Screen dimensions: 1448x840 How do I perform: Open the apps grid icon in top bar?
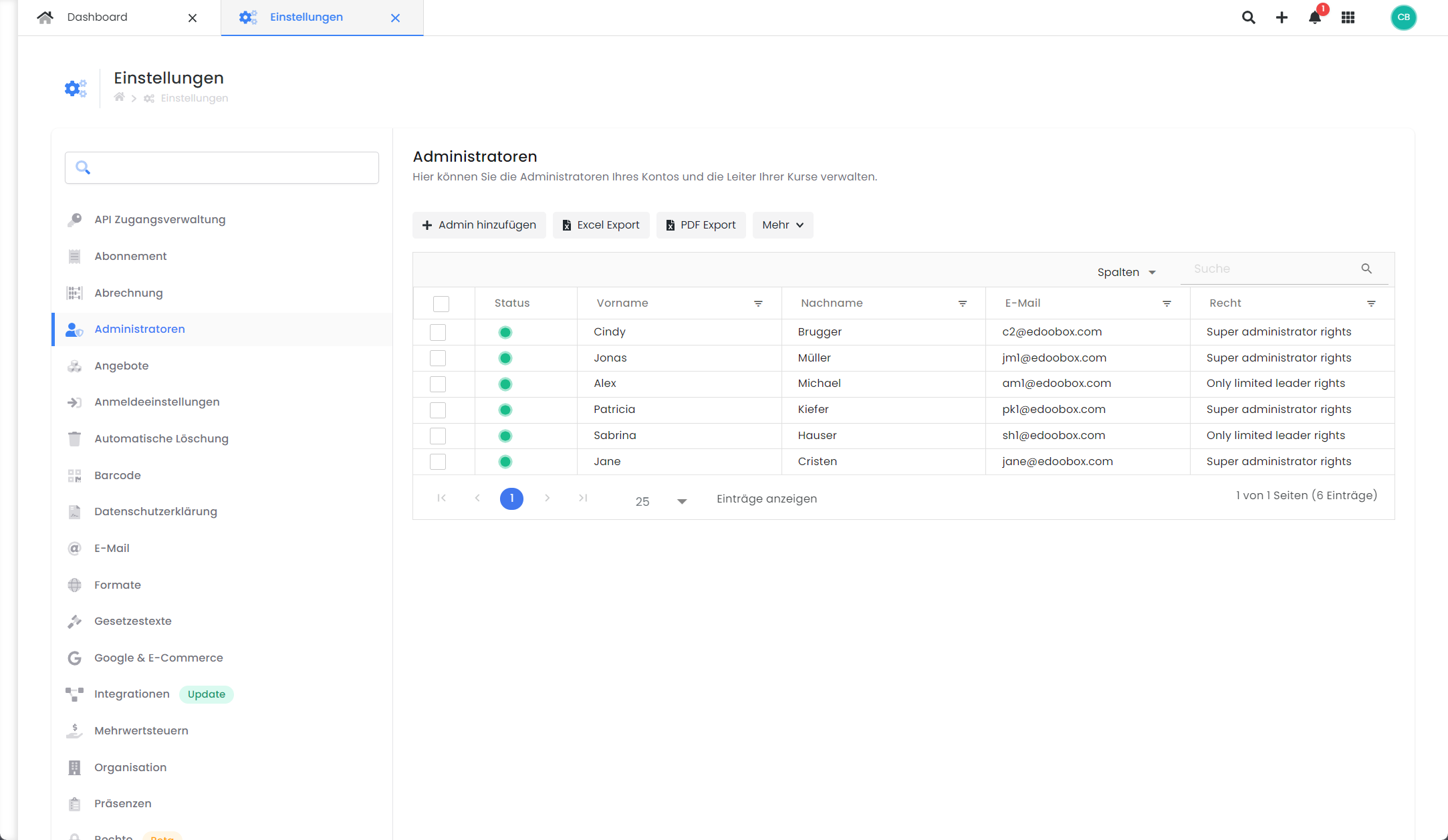[x=1348, y=17]
